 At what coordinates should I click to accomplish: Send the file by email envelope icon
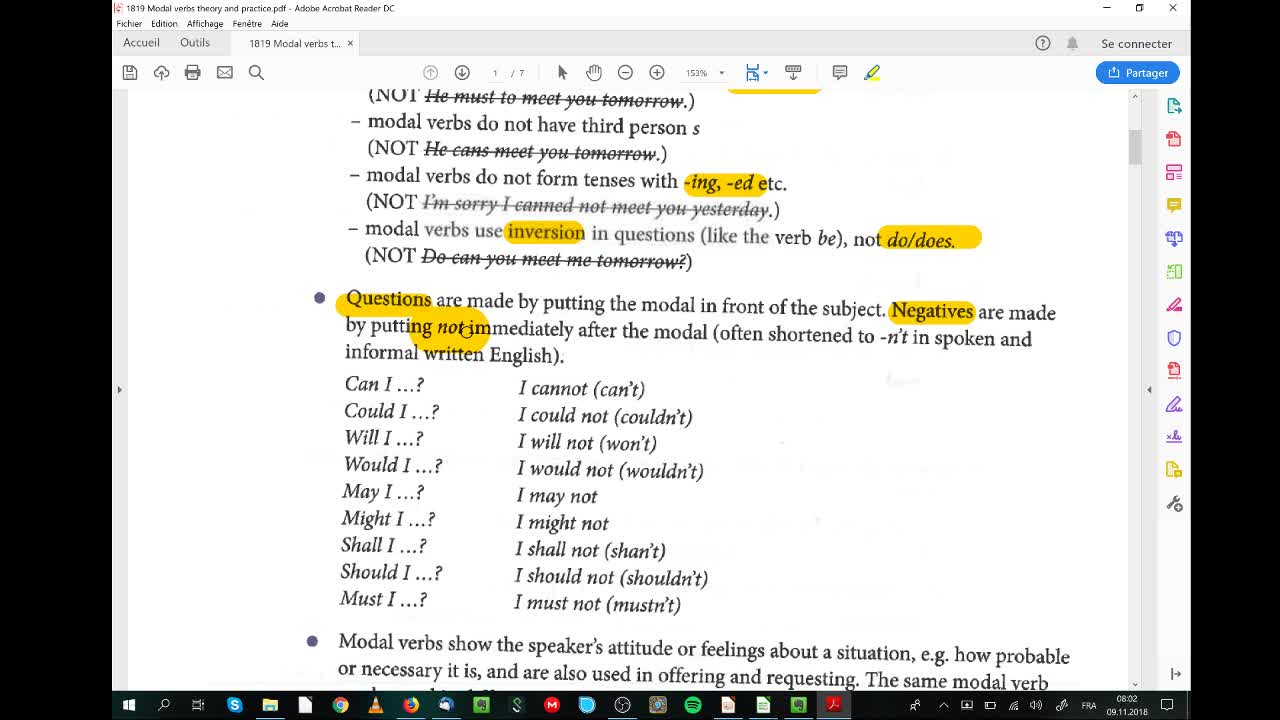pos(225,72)
